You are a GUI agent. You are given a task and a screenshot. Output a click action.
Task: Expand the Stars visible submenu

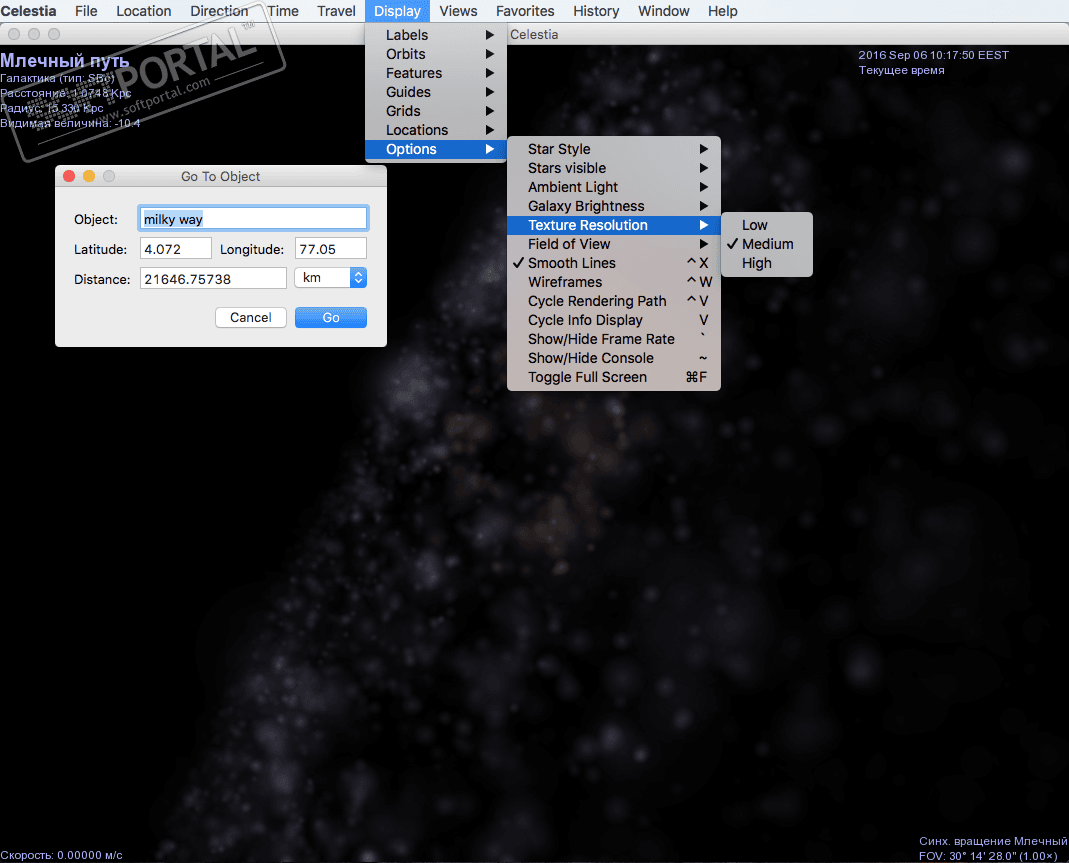coord(614,168)
